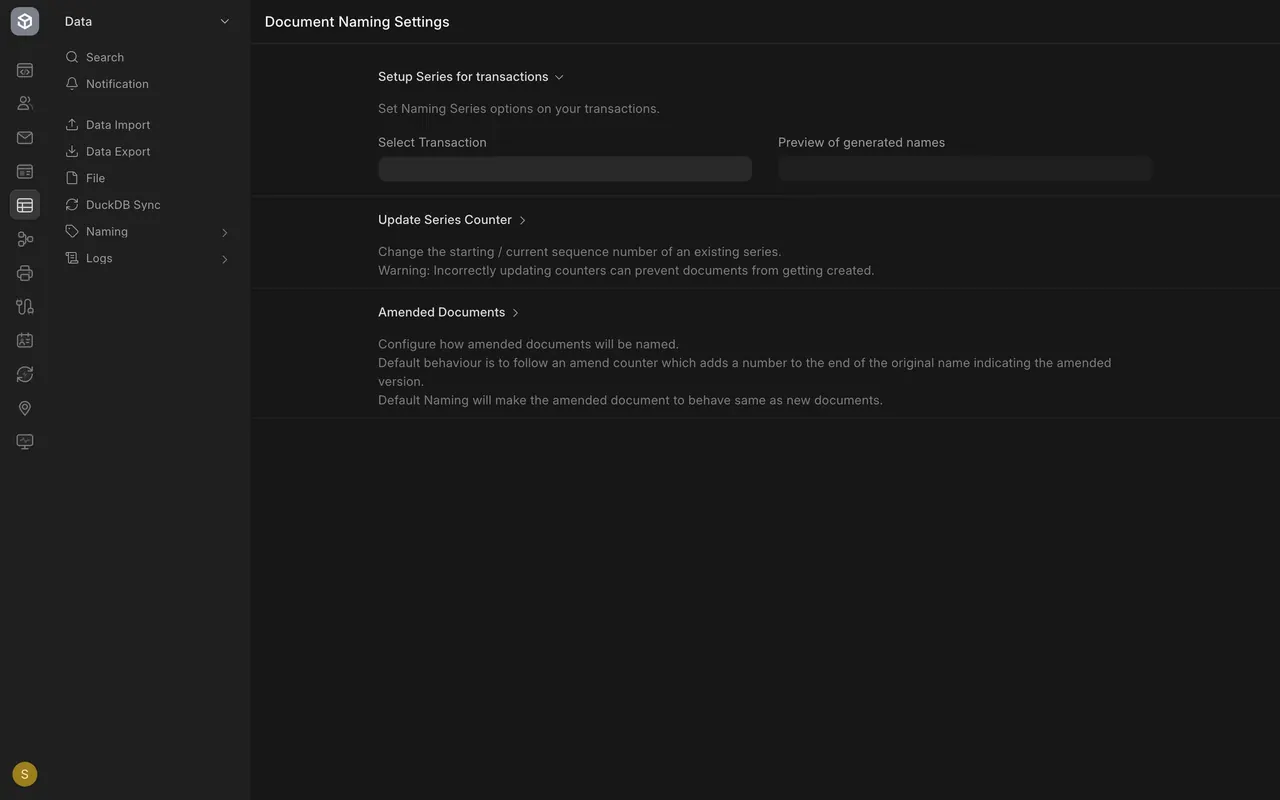The width and height of the screenshot is (1280, 800).
Task: Click the magnifier icon beside Search
Action: (72, 57)
